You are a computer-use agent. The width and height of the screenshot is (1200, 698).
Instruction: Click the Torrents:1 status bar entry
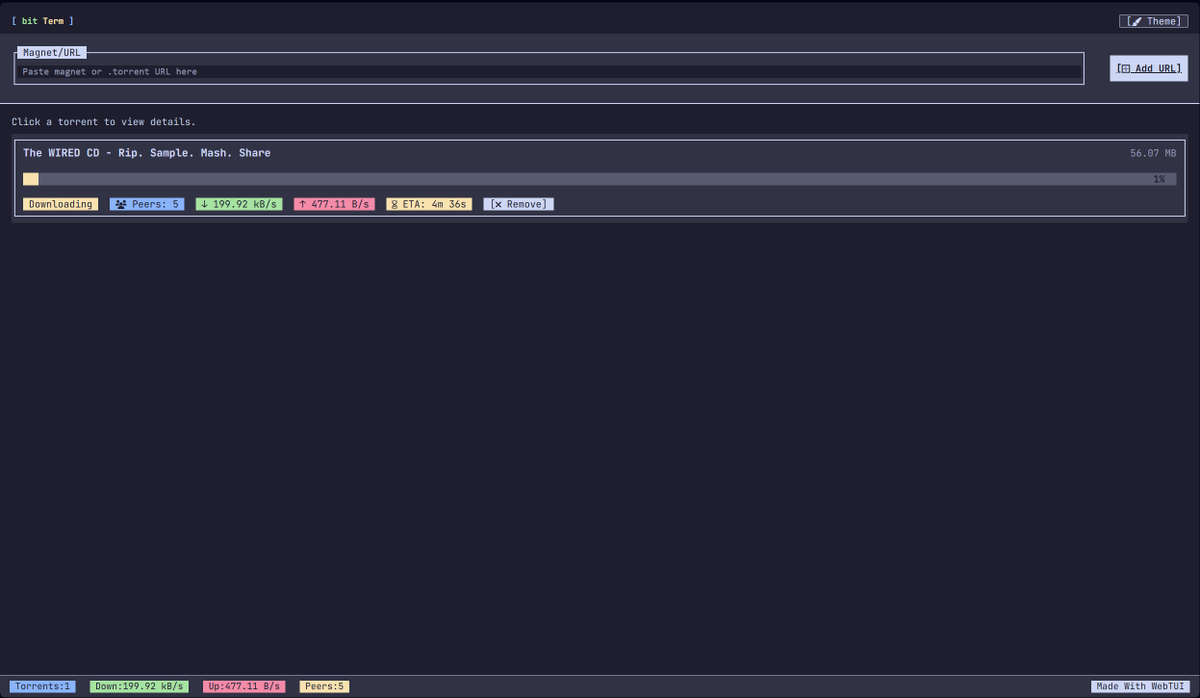pos(43,687)
